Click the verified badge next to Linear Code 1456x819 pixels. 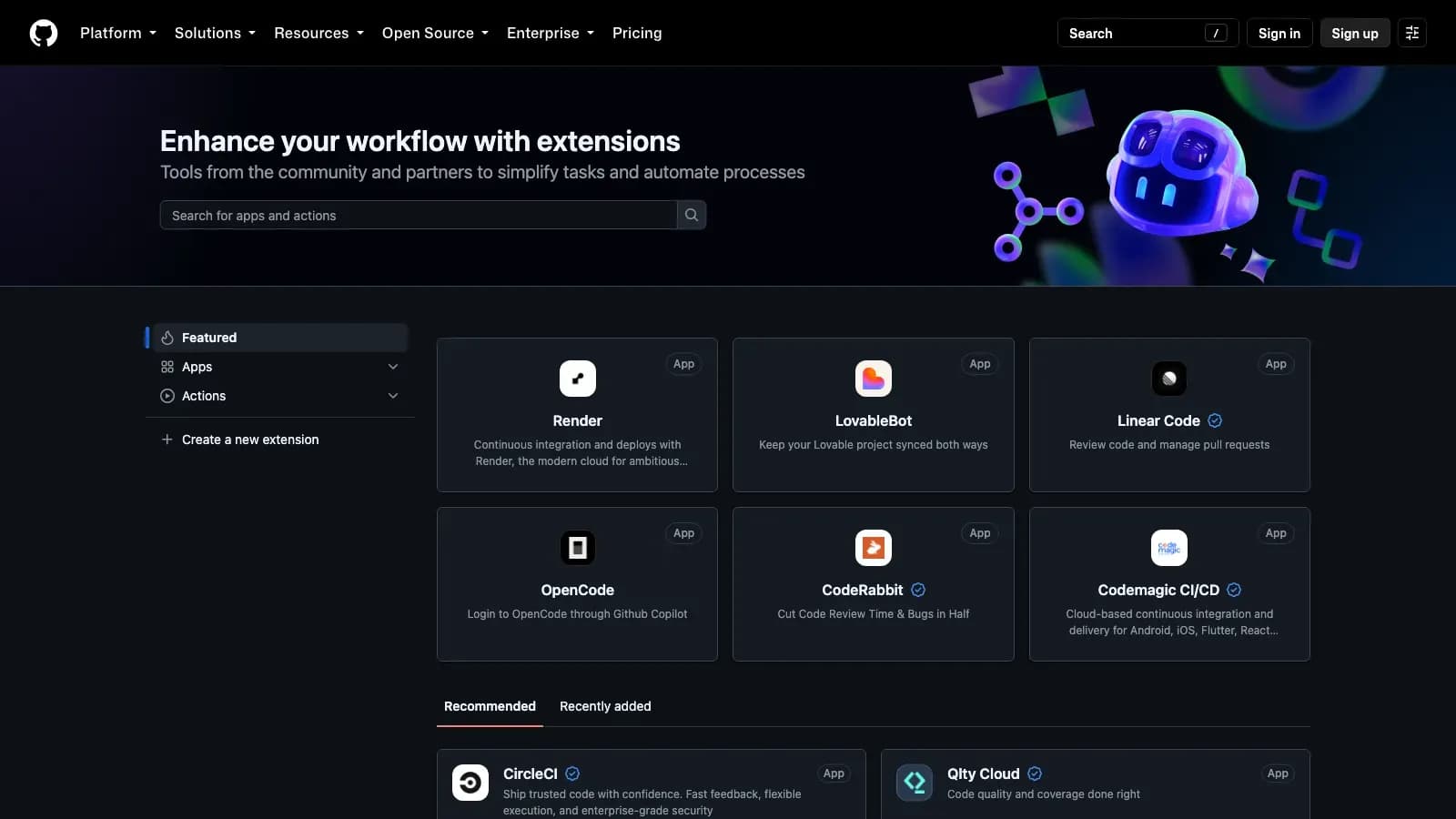point(1215,420)
